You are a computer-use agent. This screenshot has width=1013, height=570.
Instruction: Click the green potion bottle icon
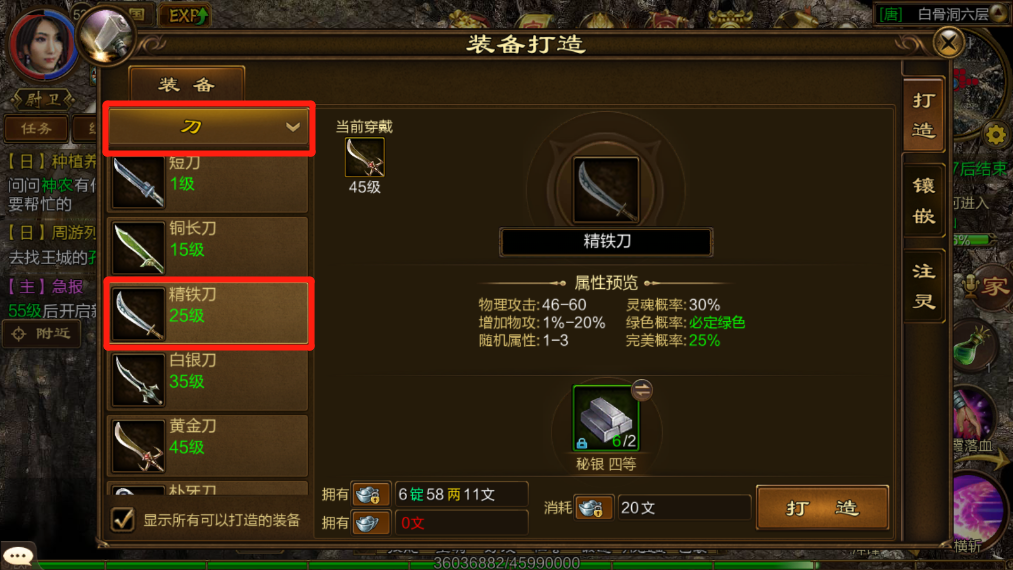coord(974,347)
